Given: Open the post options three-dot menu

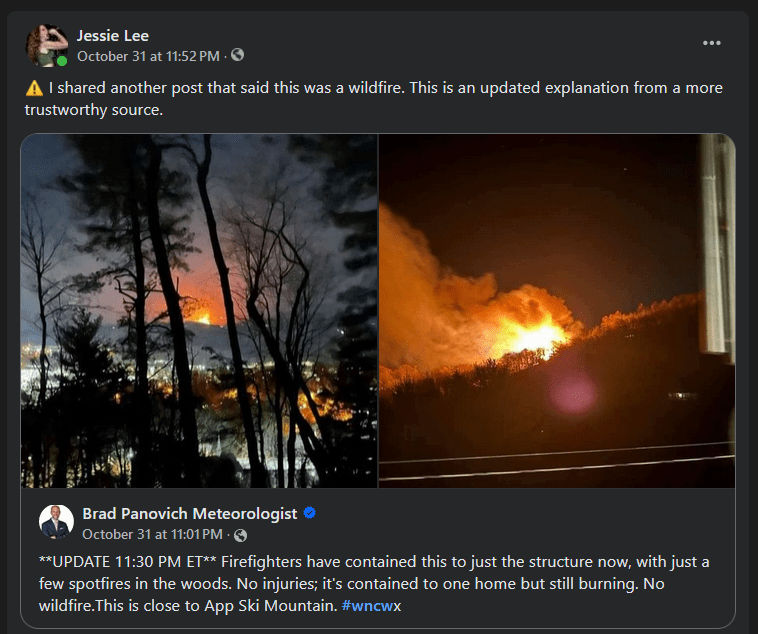Looking at the screenshot, I should click(x=712, y=43).
